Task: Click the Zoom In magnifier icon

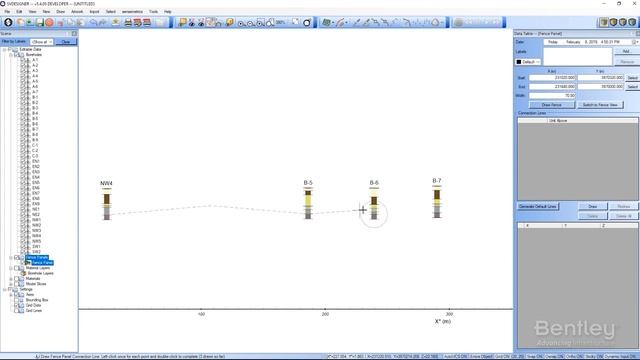Action: (241, 23)
